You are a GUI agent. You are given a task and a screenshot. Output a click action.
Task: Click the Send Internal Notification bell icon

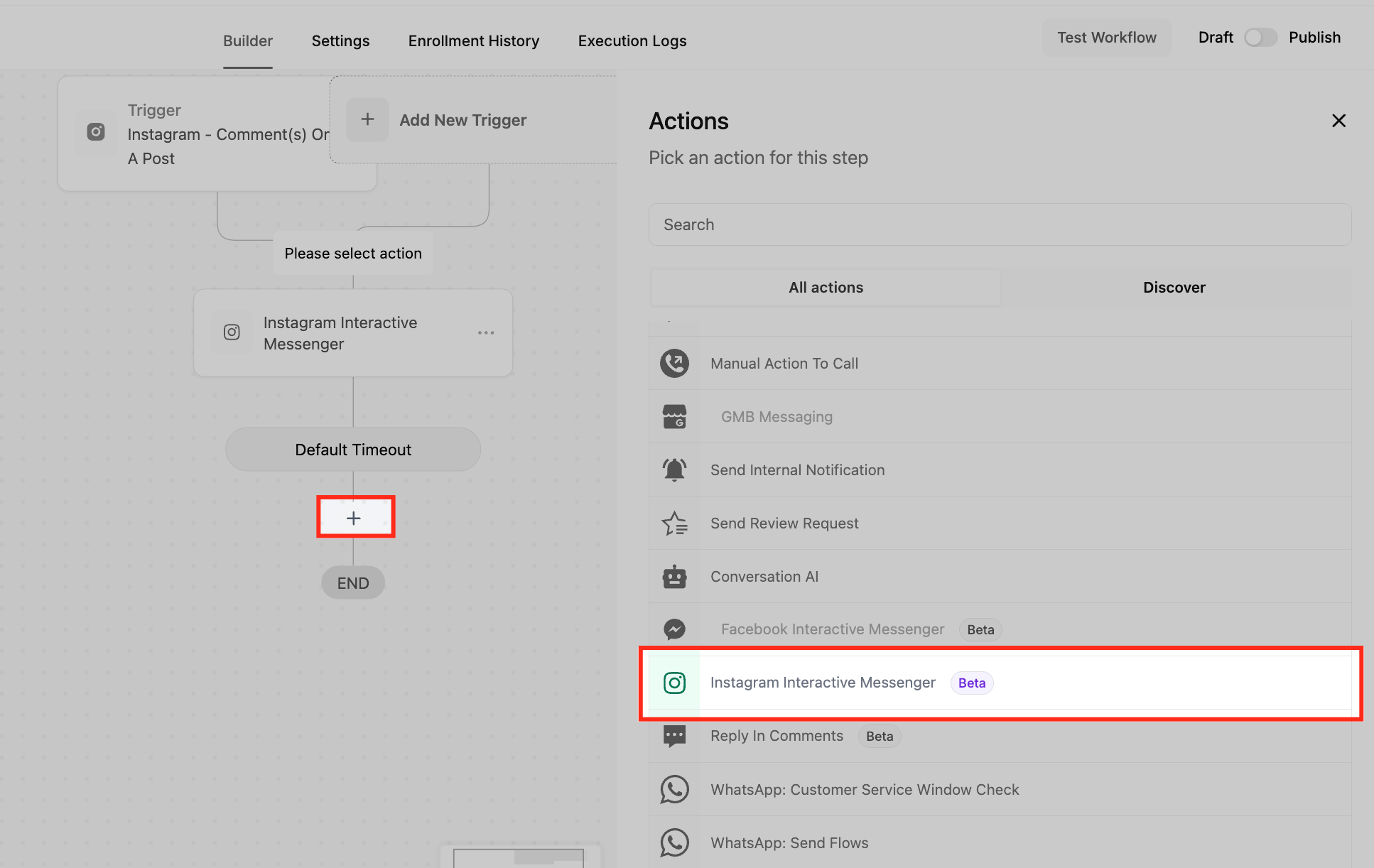pos(674,470)
